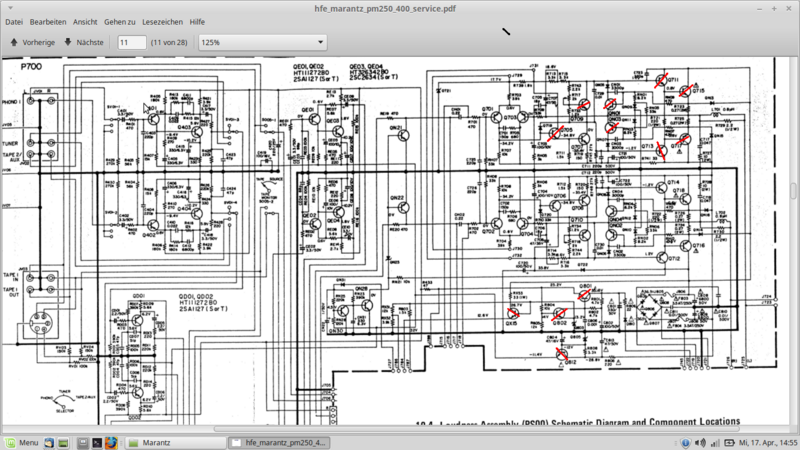The image size is (800, 450).
Task: Open the Lesezeichen menu
Action: coord(162,22)
